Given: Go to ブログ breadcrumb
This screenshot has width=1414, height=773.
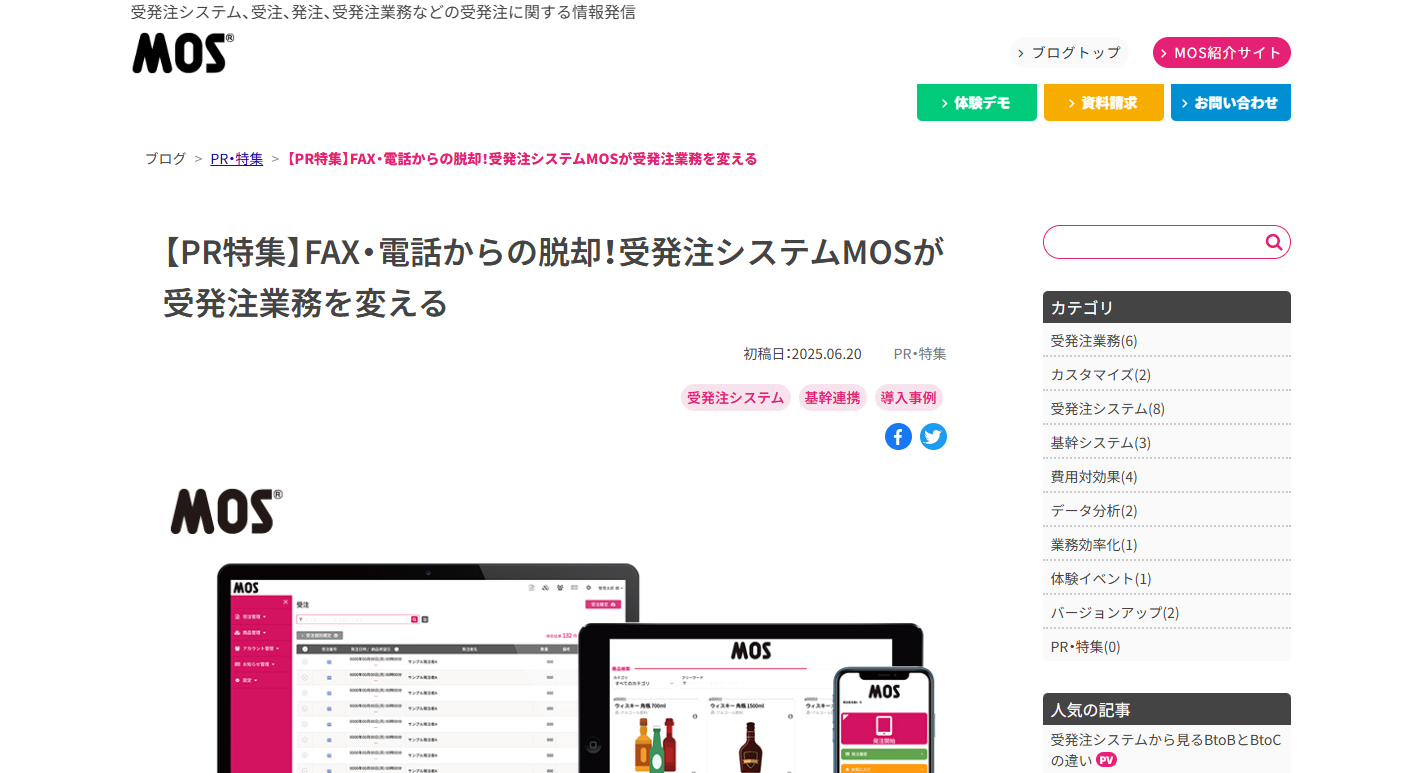Looking at the screenshot, I should coord(165,158).
